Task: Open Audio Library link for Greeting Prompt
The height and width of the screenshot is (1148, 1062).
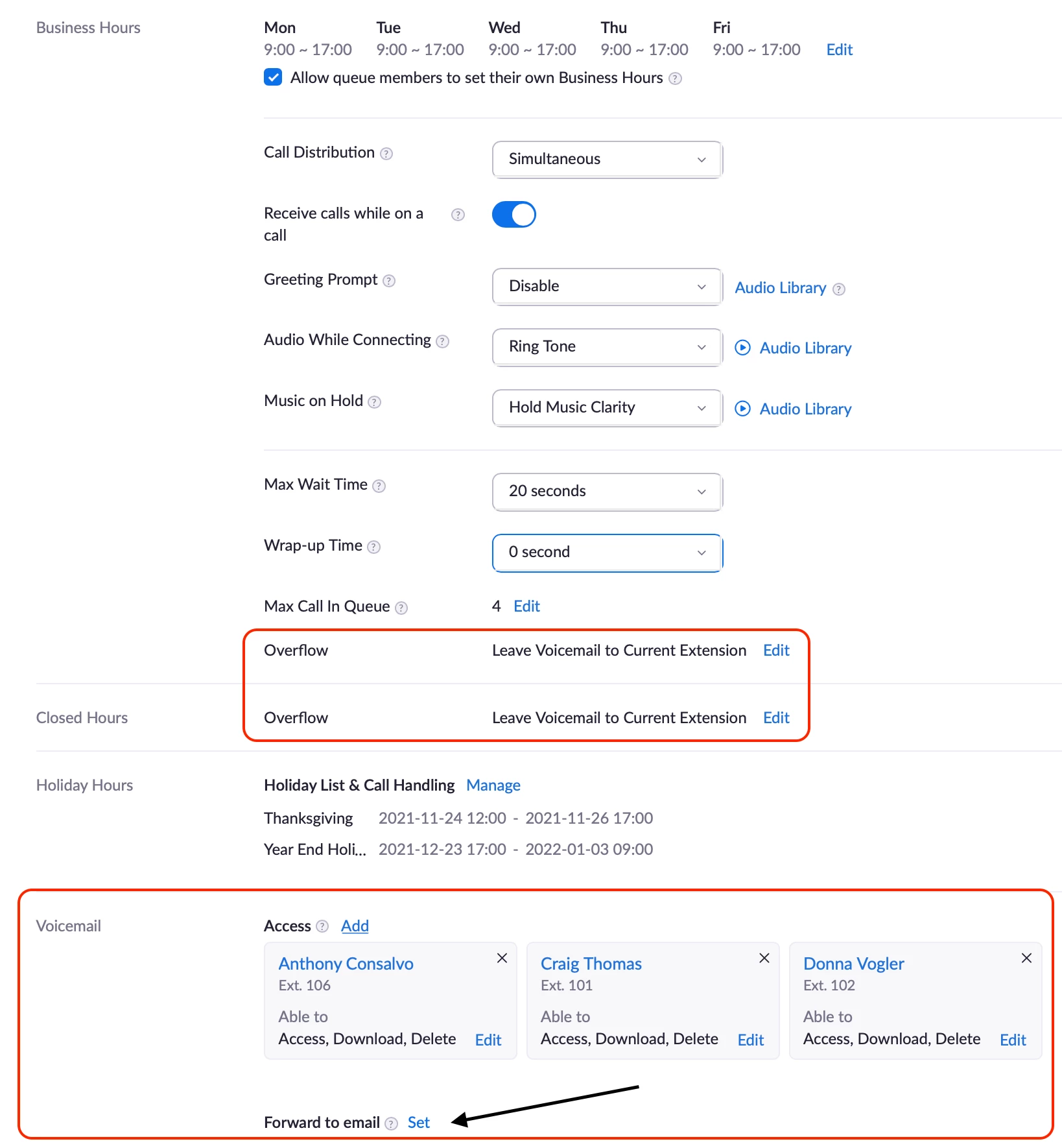Action: coord(781,288)
